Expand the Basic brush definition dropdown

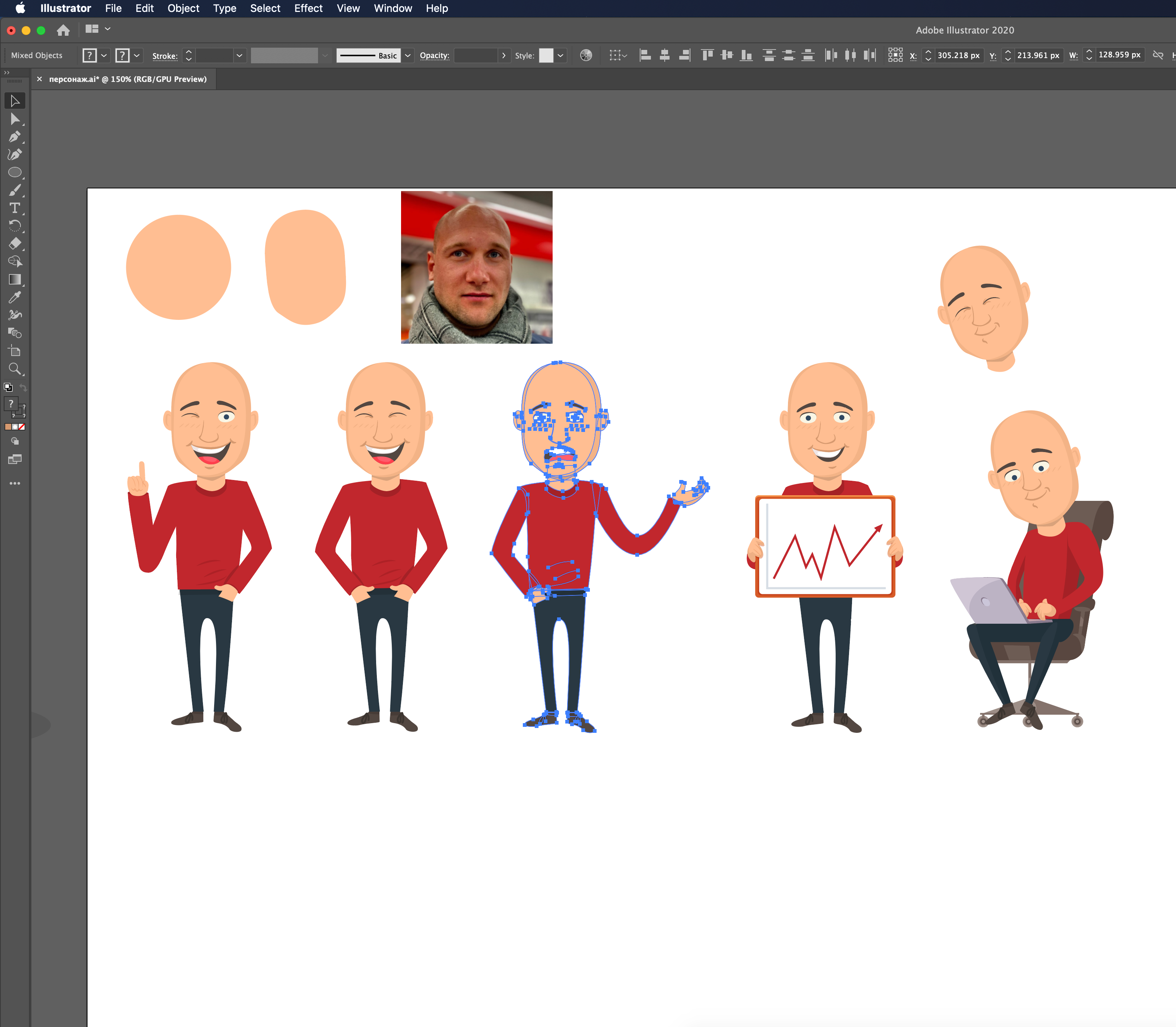pyautogui.click(x=408, y=55)
